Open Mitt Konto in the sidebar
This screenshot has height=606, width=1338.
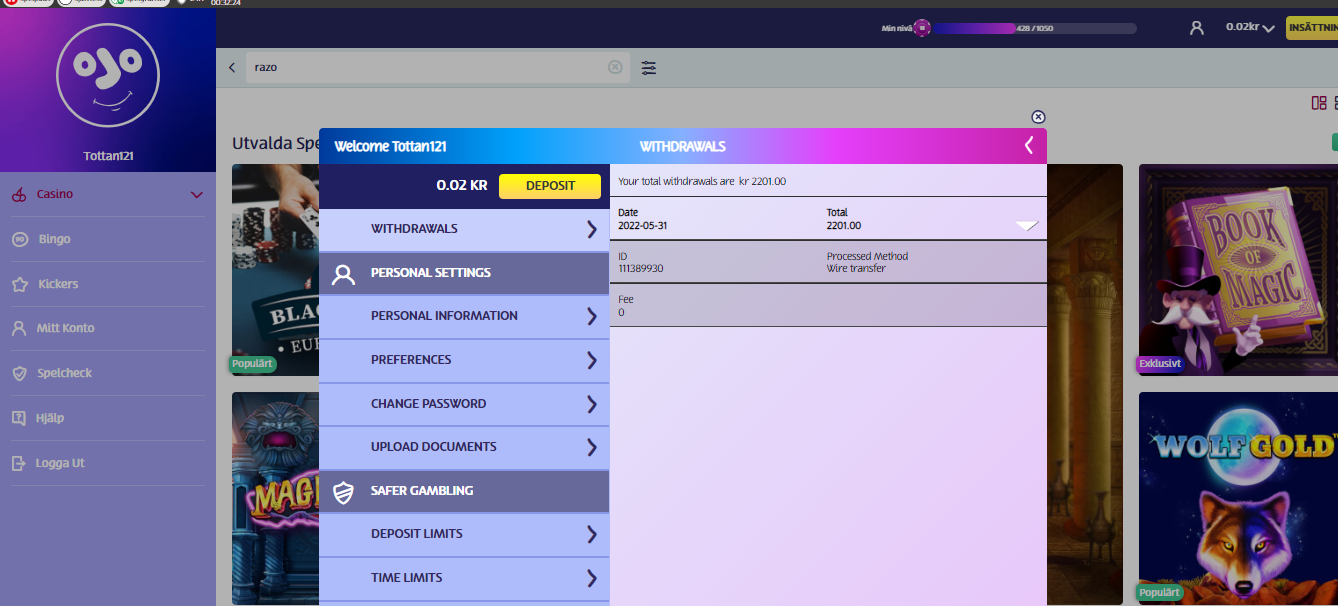[66, 328]
